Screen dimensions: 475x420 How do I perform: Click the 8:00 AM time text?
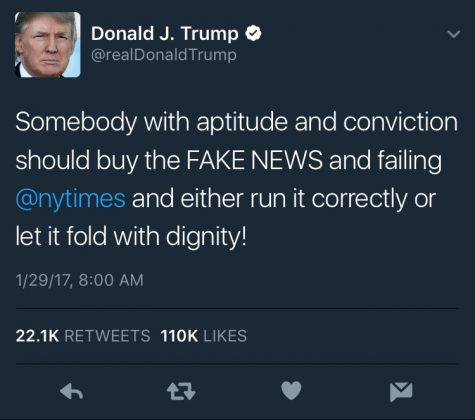[x=111, y=280]
